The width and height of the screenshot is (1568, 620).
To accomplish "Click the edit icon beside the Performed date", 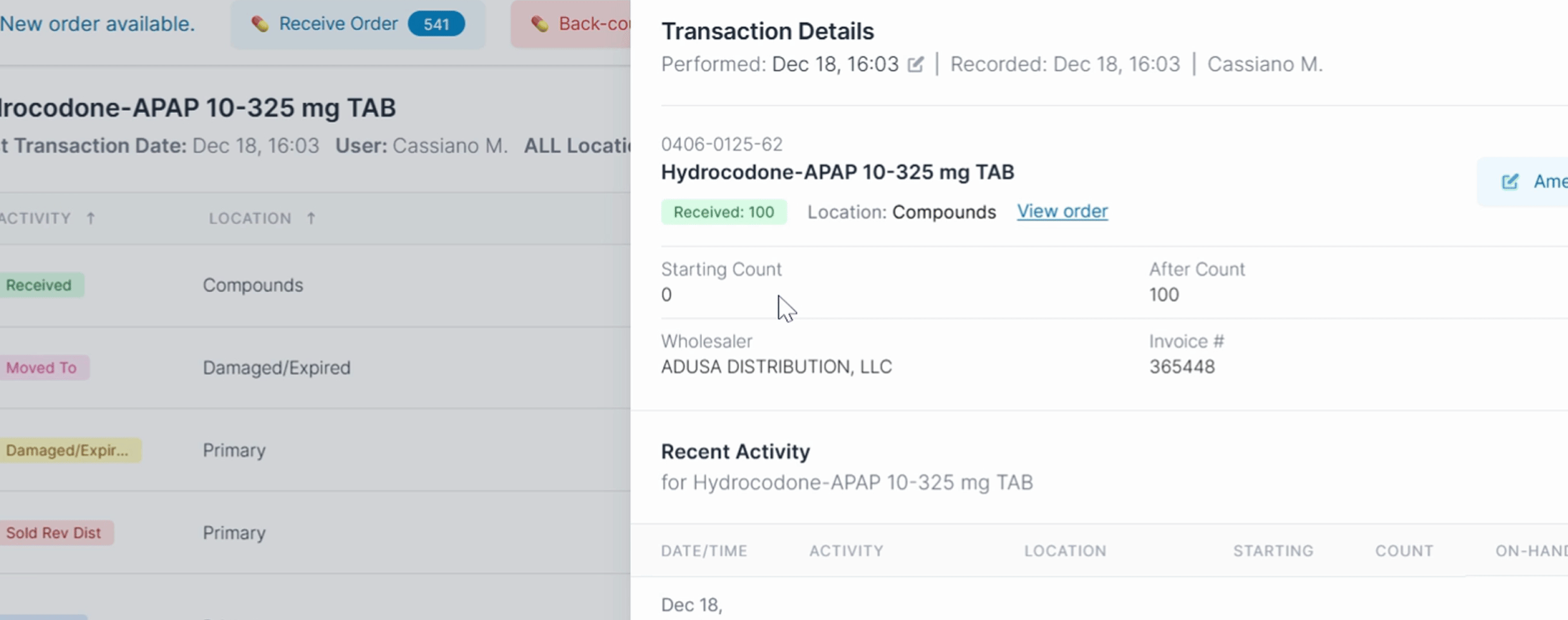I will 915,64.
